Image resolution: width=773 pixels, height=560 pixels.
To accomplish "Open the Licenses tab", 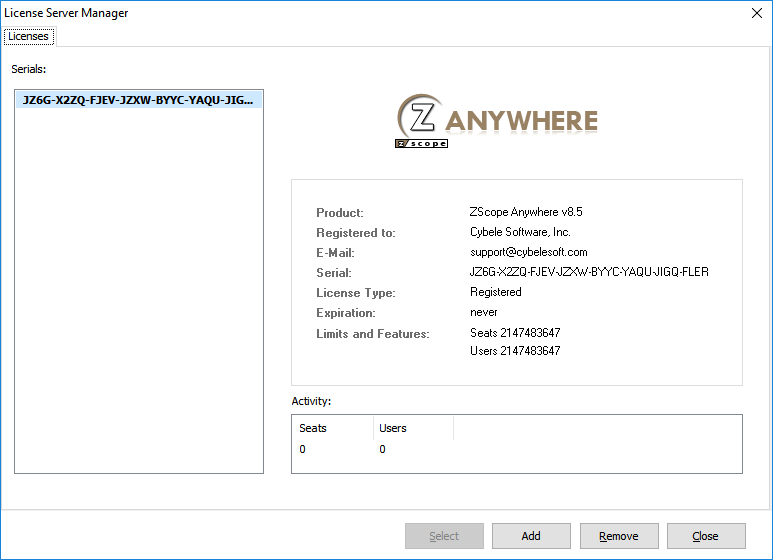I will point(29,36).
